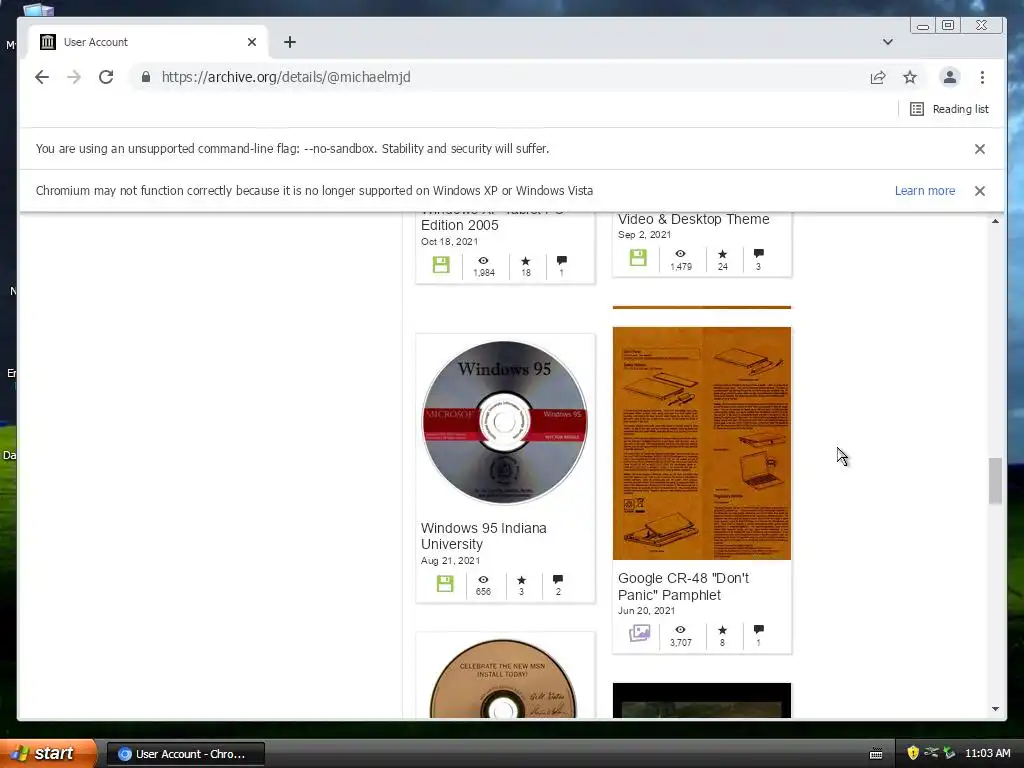Close the User Account tab

click(252, 42)
